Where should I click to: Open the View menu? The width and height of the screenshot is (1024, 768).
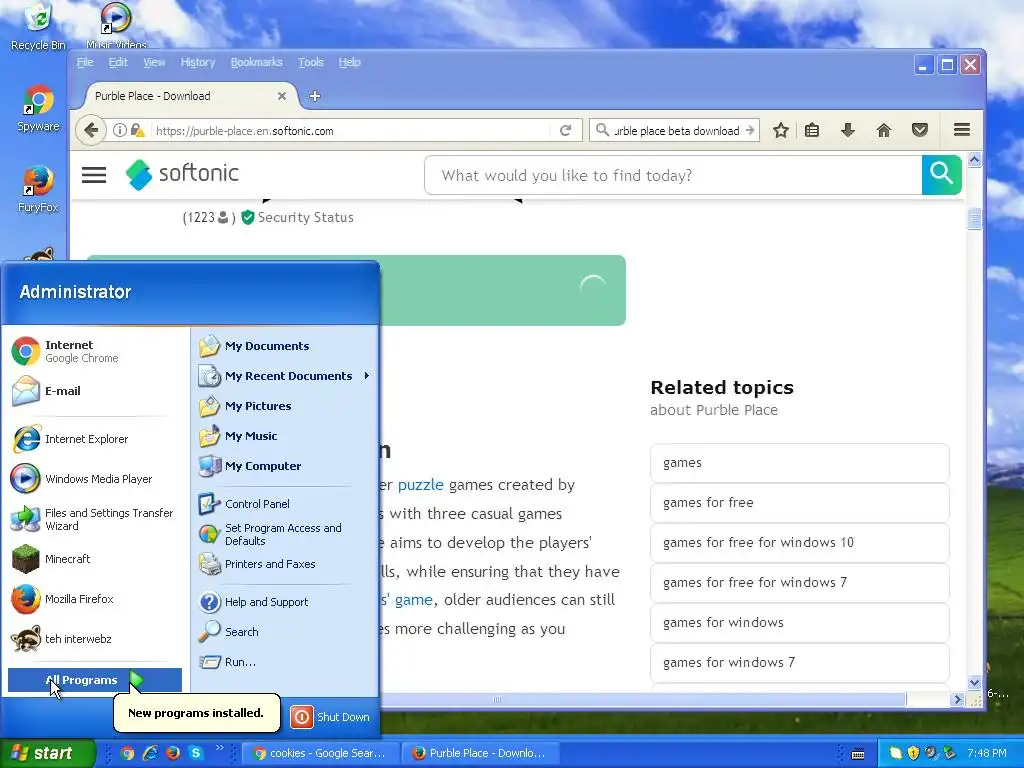(x=154, y=62)
